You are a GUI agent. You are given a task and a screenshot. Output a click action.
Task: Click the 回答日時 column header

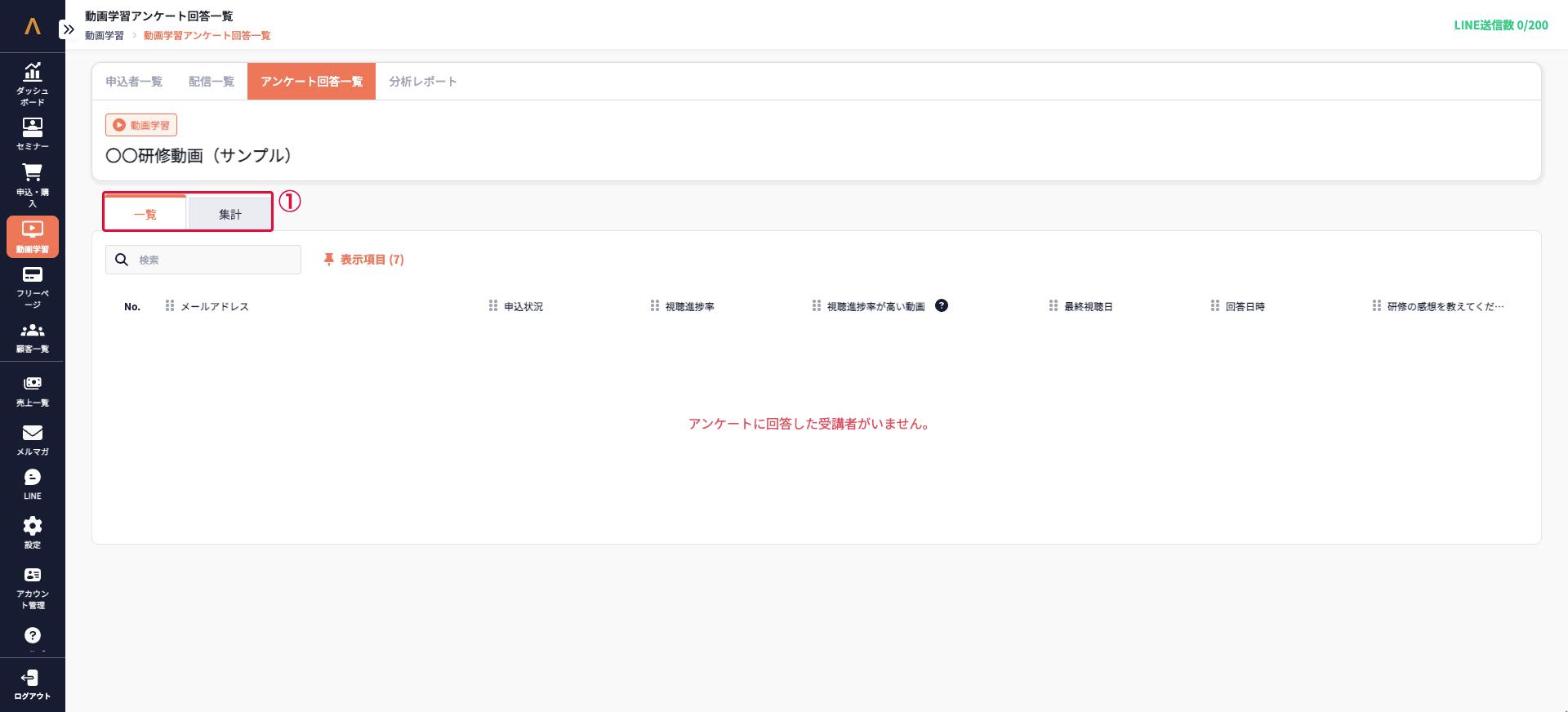pyautogui.click(x=1245, y=307)
